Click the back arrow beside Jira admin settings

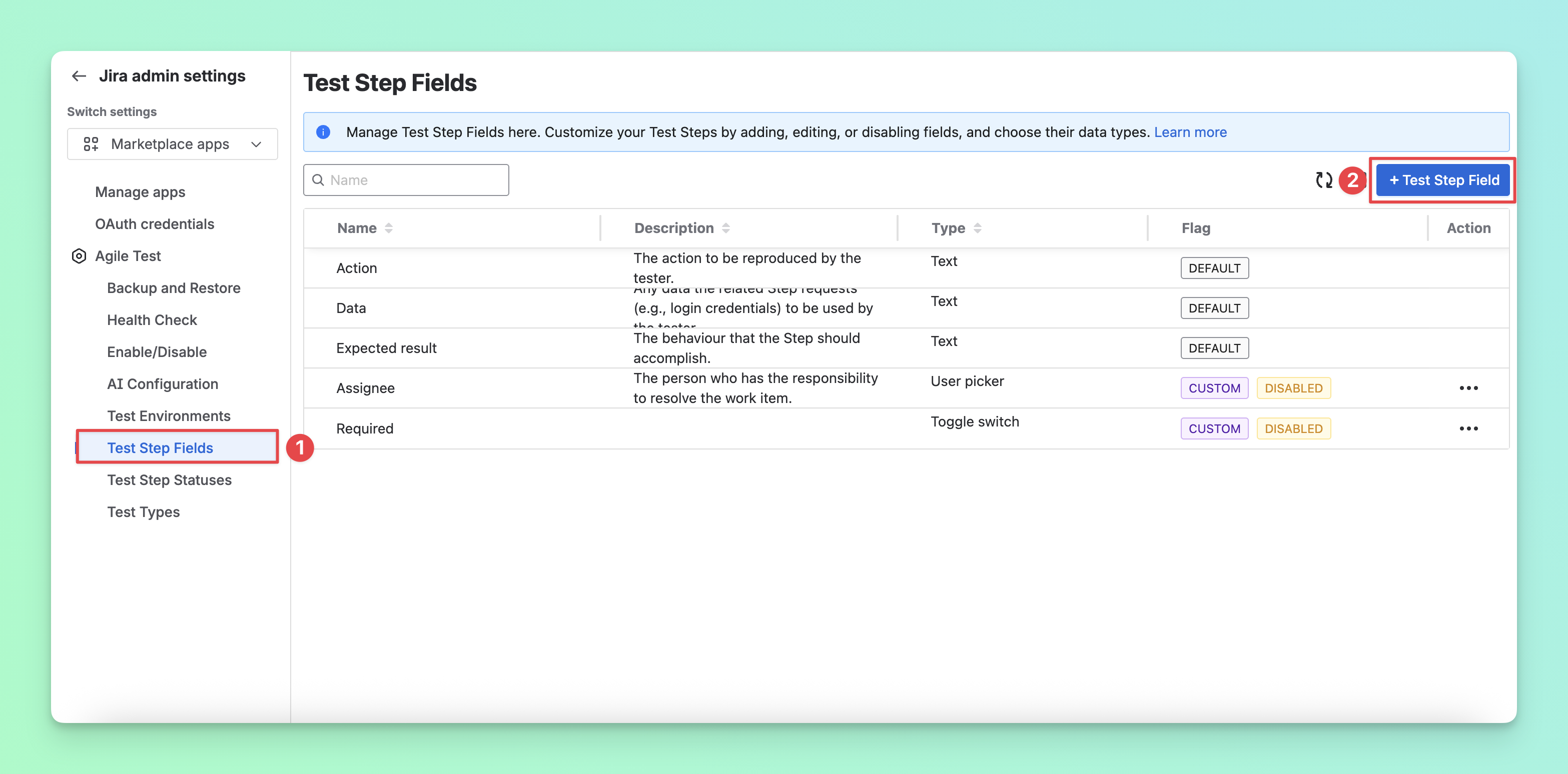click(79, 76)
